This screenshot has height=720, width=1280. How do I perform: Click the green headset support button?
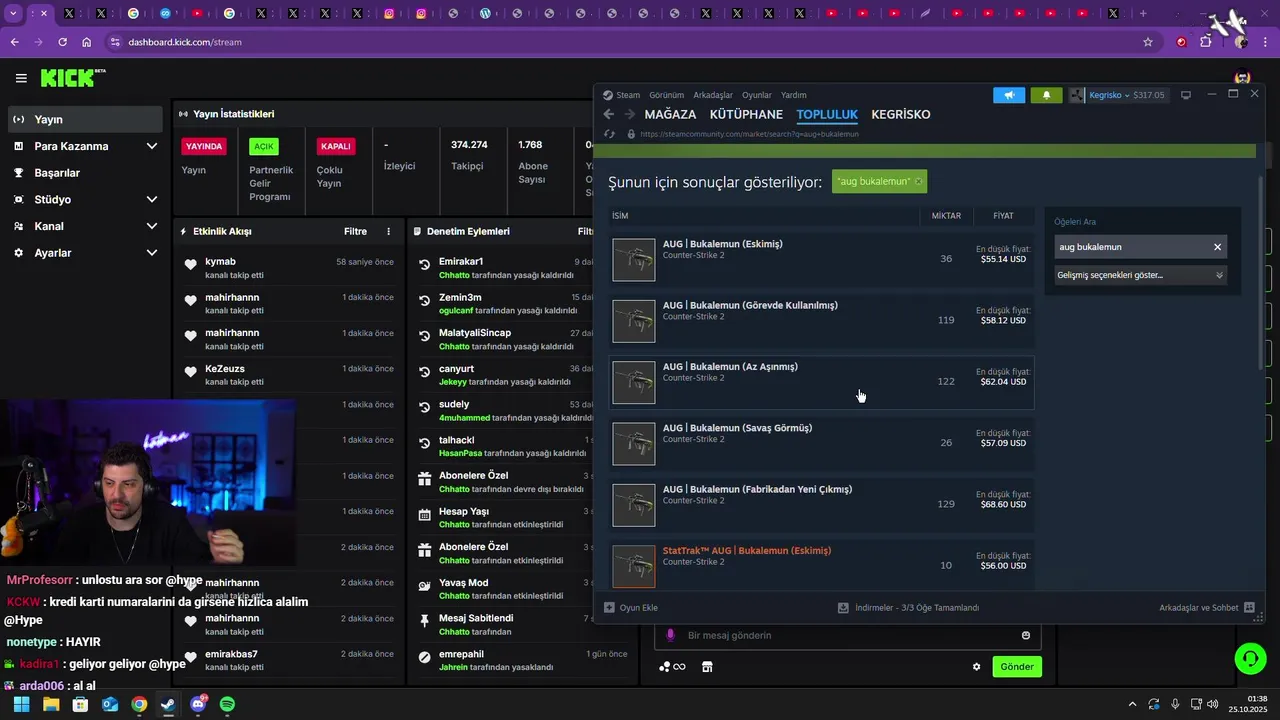pos(1250,658)
